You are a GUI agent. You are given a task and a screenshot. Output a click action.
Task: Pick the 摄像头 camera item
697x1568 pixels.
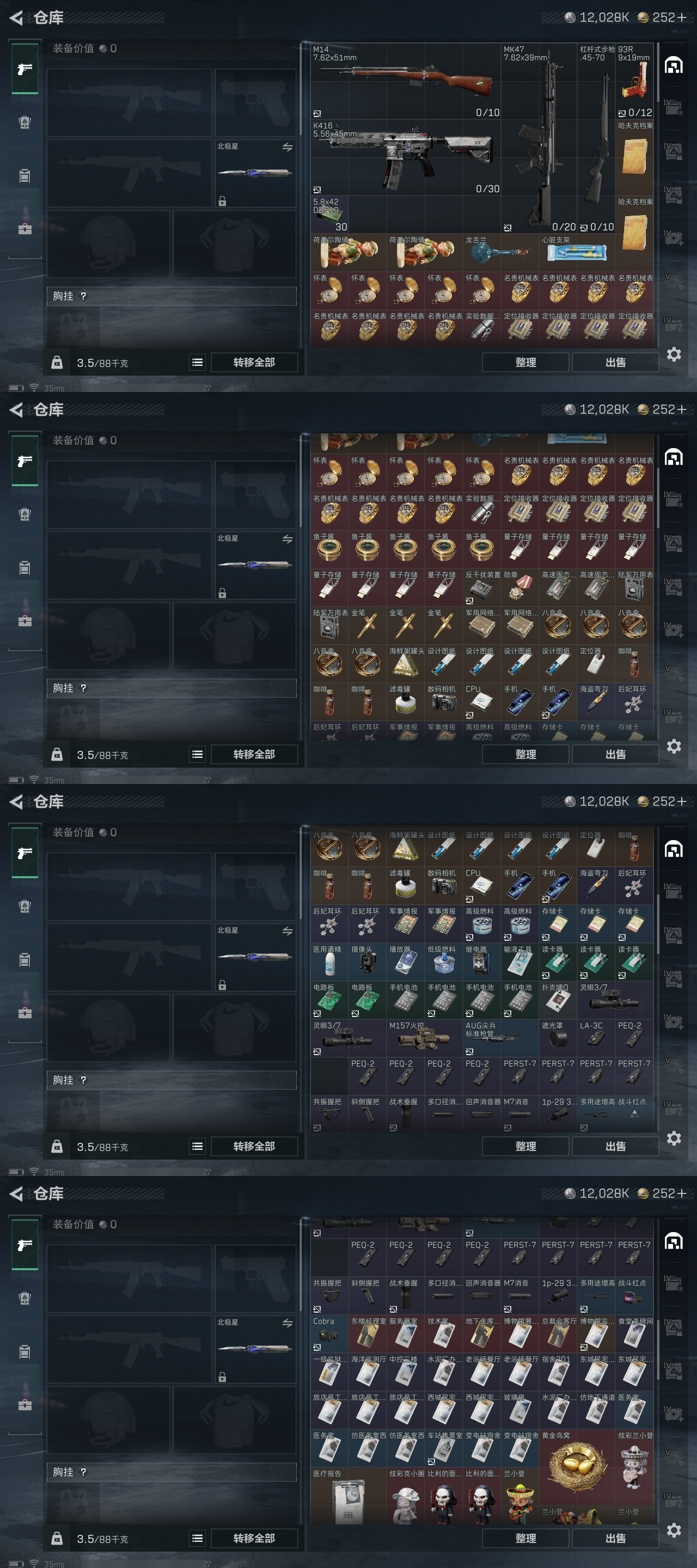pyautogui.click(x=368, y=961)
